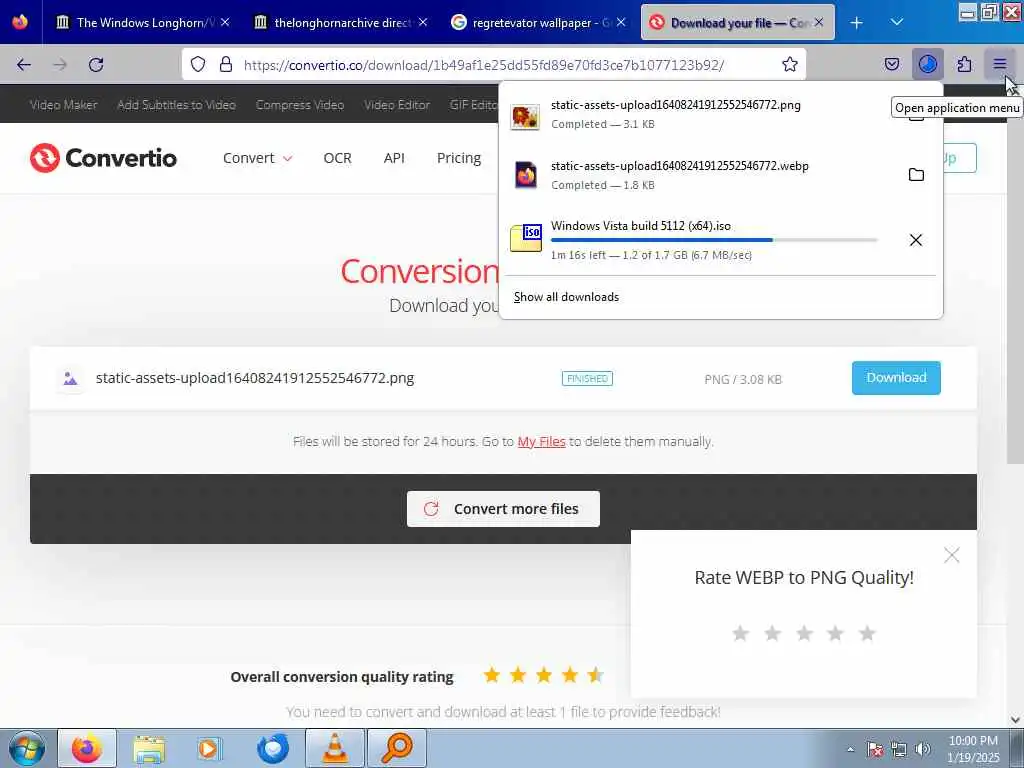Open the OCR menu item
The image size is (1024, 768).
tap(337, 158)
